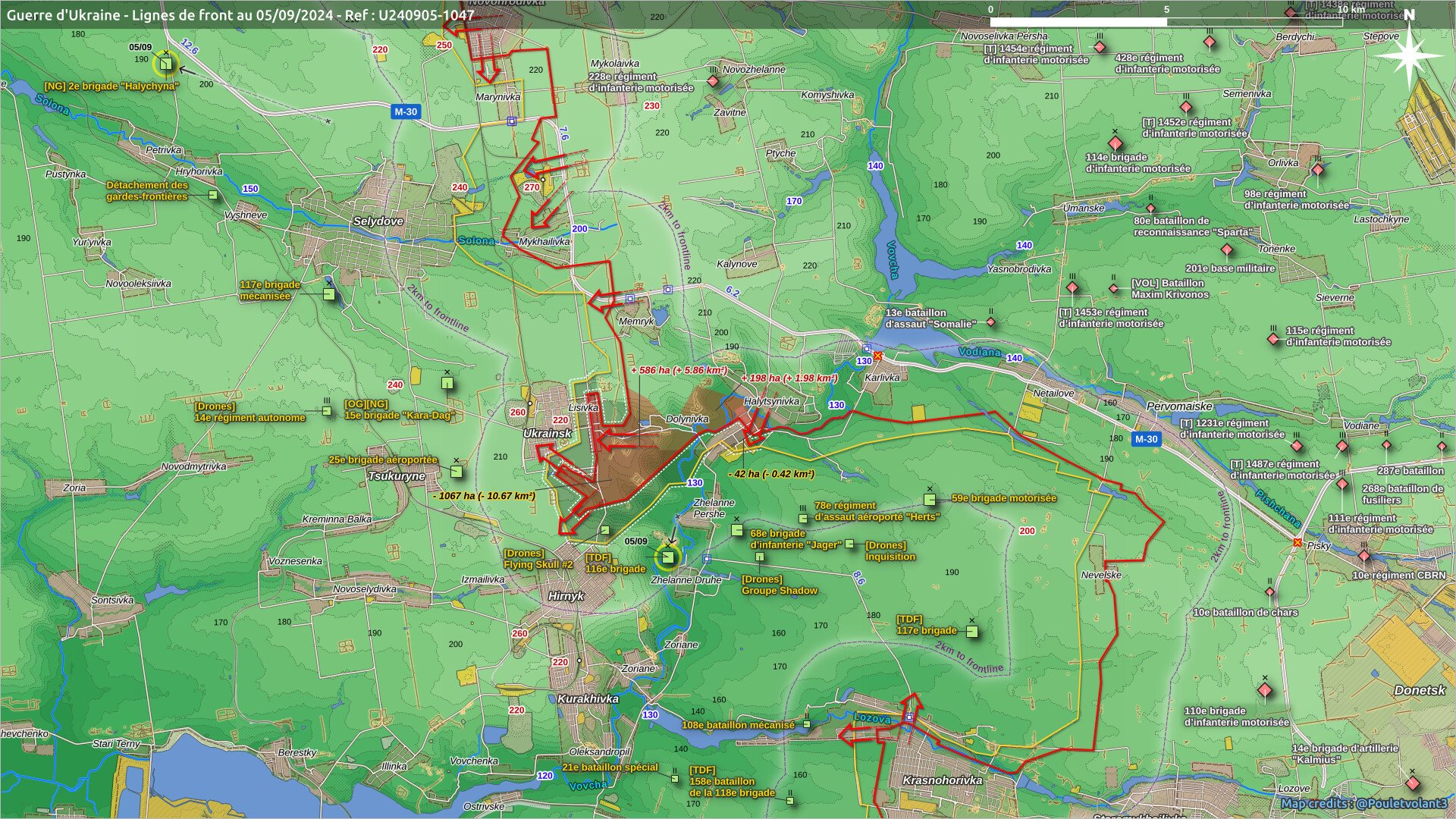Select the 201e base militaire diamond marker
1456x819 pixels.
coord(1227,249)
